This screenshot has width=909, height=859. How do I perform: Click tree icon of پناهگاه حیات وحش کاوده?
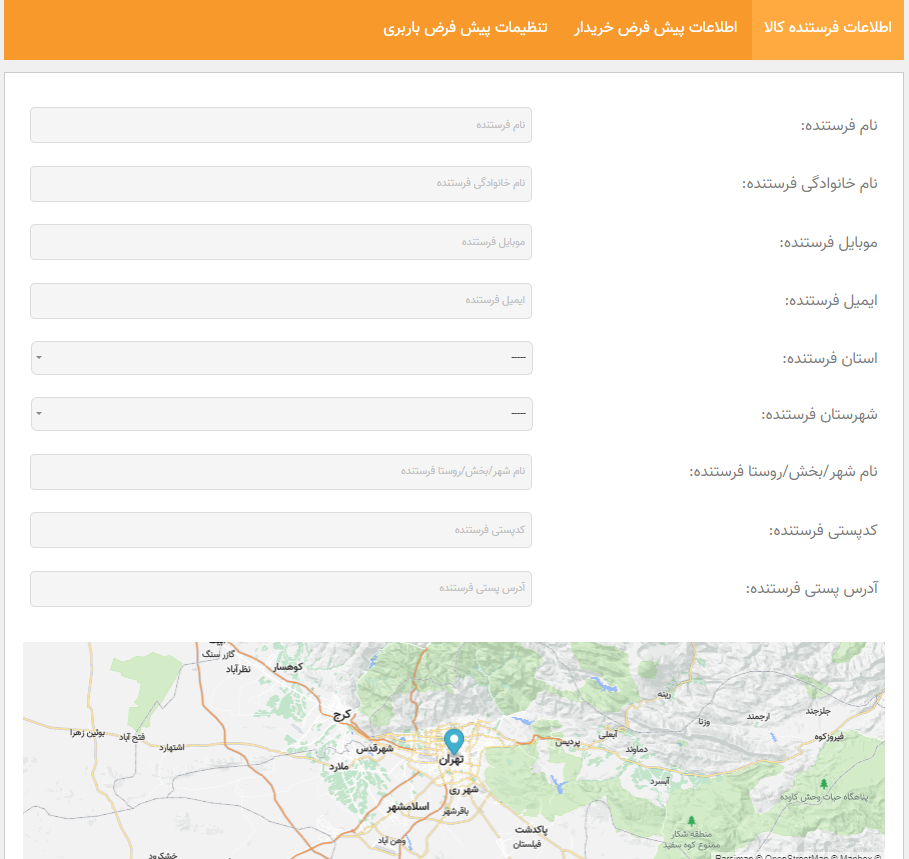tap(823, 783)
